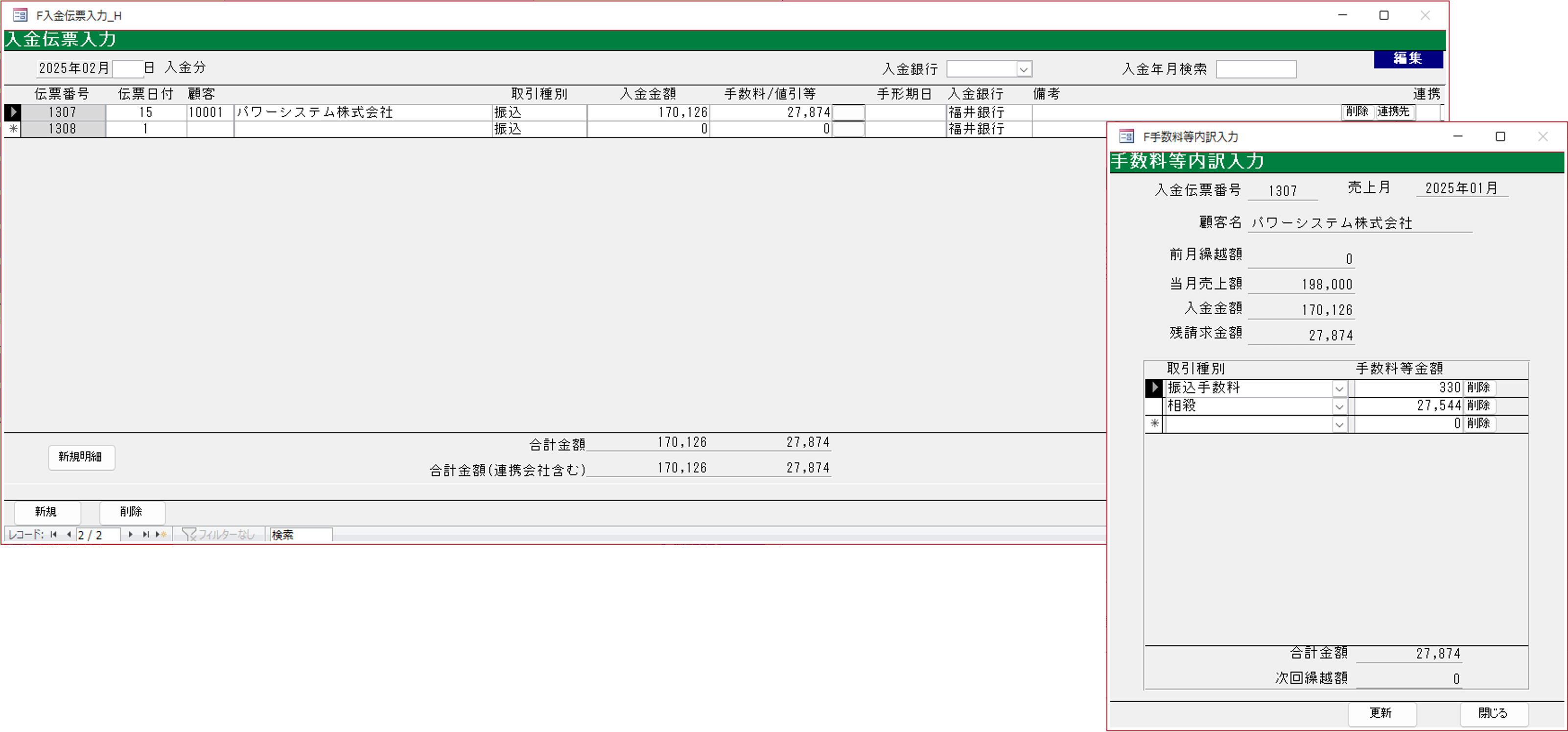The image size is (1568, 732).
Task: Click 合計金額 27,874 in fee window footer
Action: point(1408,654)
